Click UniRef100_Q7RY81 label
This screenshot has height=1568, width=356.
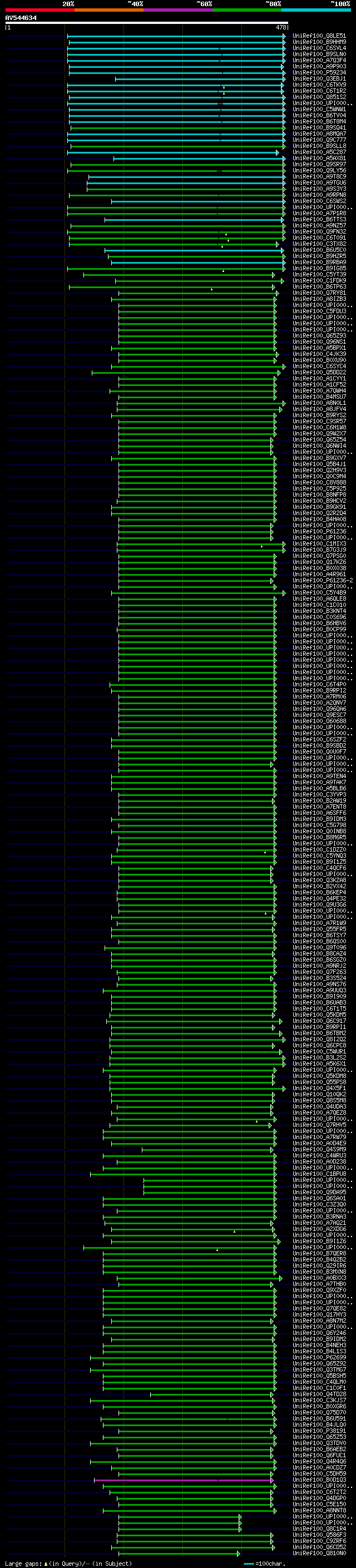click(x=319, y=293)
